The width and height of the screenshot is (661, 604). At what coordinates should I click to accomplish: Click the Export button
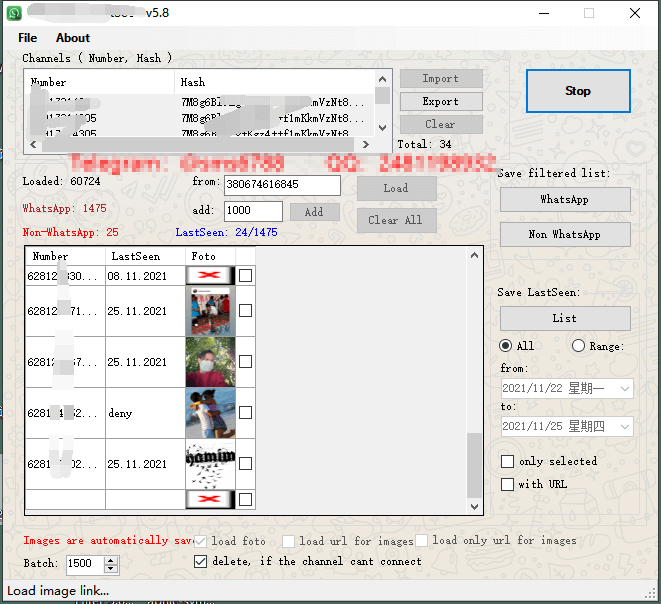click(441, 102)
